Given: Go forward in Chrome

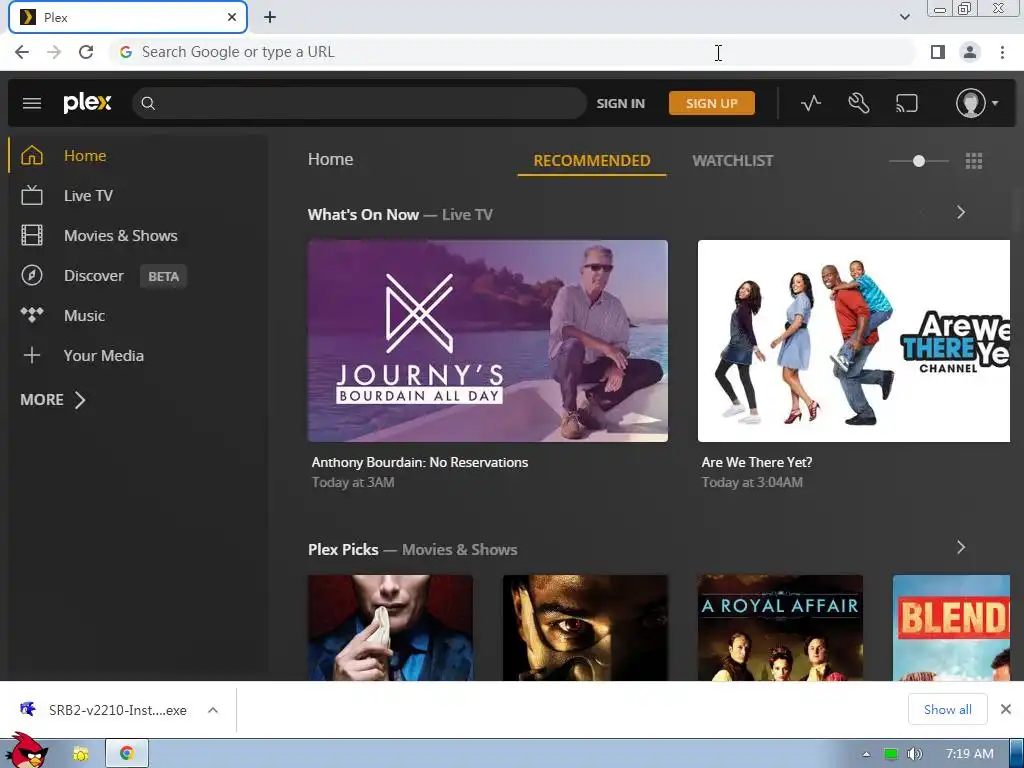Looking at the screenshot, I should pyautogui.click(x=54, y=52).
